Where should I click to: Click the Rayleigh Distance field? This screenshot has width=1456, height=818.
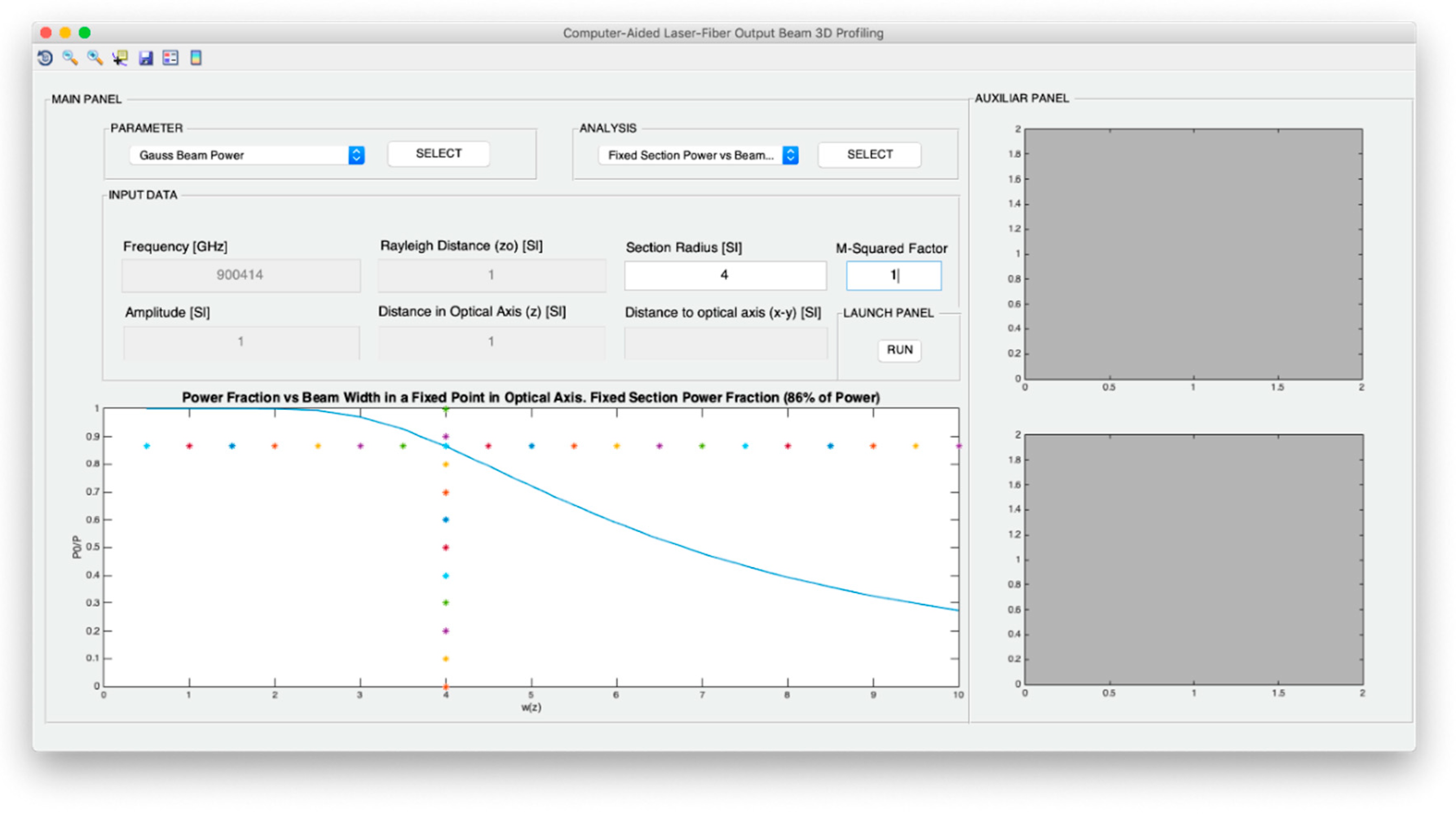pos(491,275)
